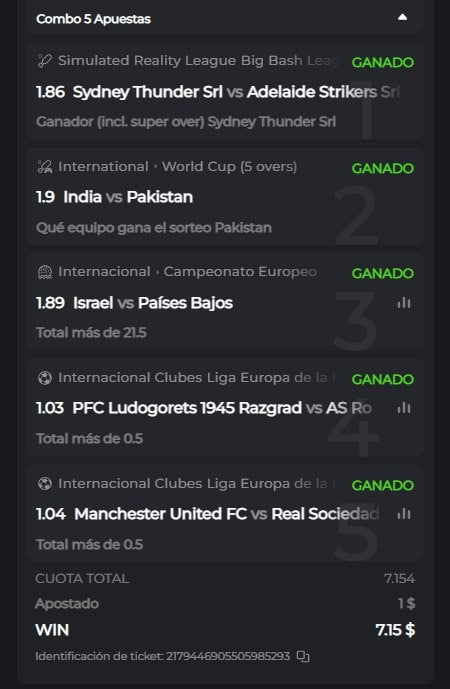This screenshot has width=450, height=689.
Task: Click the World Cup (5 overs) league label
Action: coord(229,167)
